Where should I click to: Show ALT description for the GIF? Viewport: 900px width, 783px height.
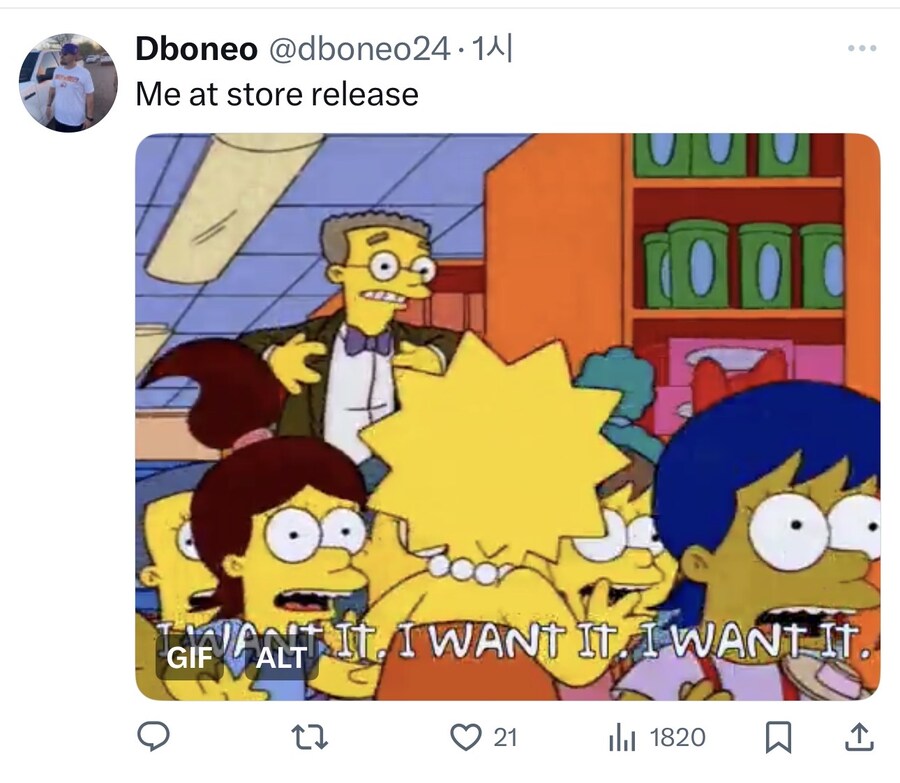(281, 658)
